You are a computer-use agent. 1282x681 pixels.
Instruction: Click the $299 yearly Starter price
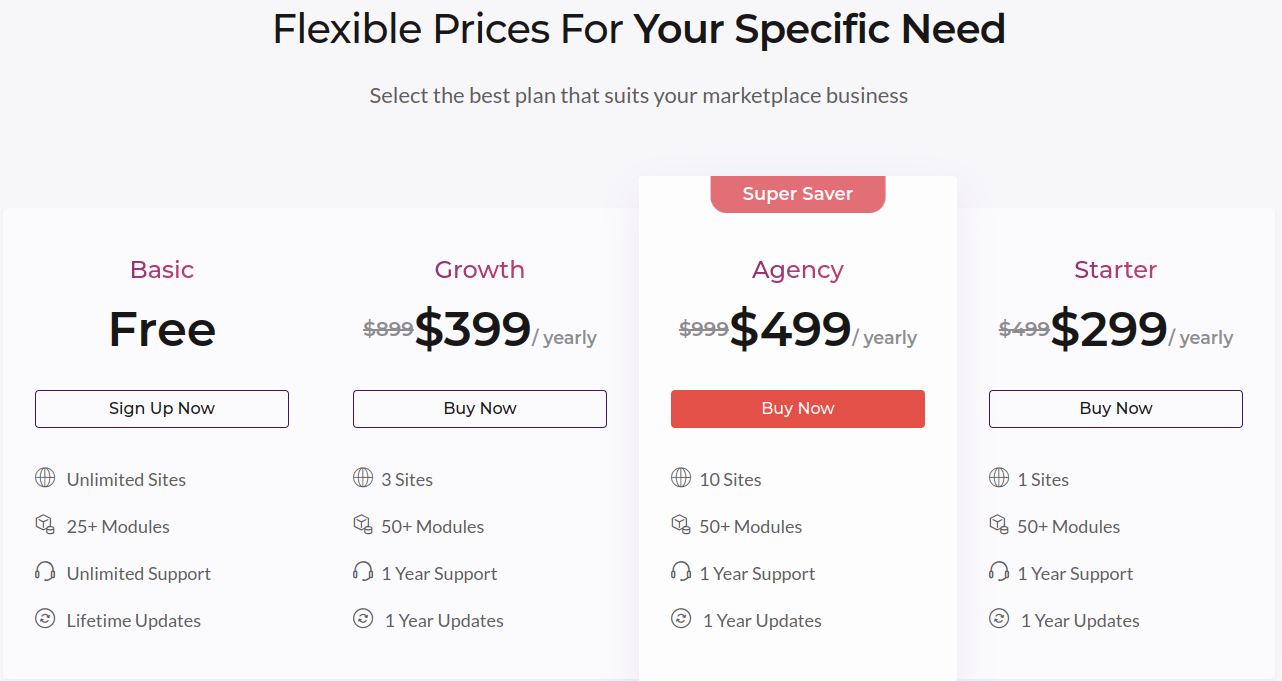tap(1108, 330)
